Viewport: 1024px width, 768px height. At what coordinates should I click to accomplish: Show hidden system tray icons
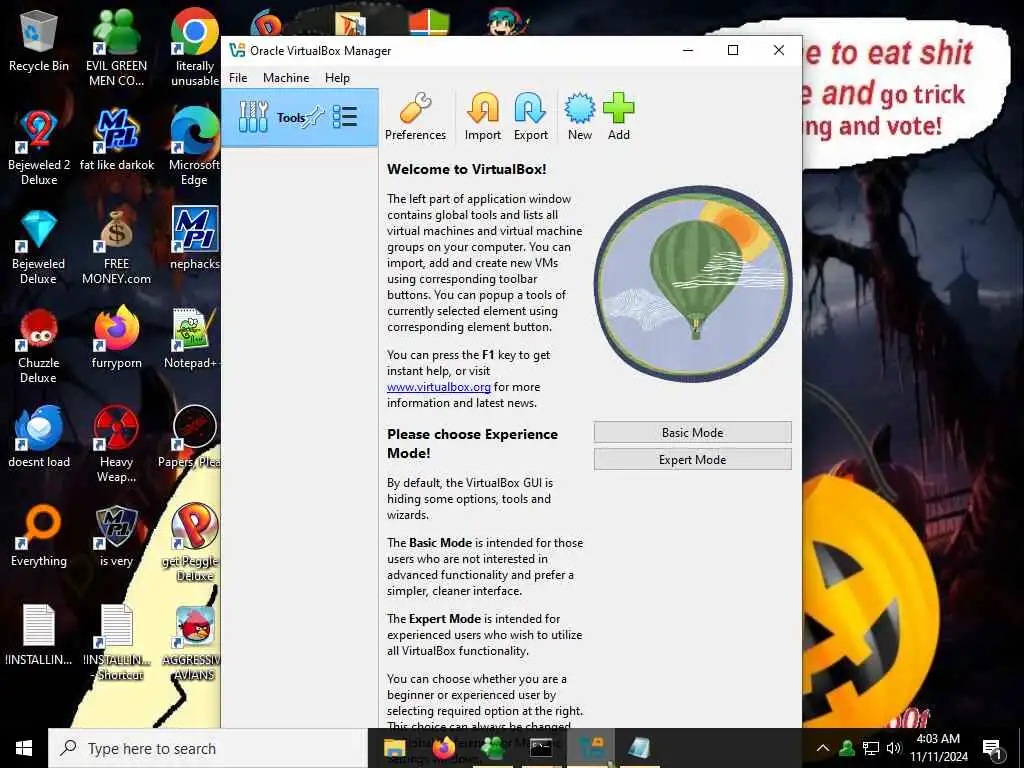pos(823,748)
